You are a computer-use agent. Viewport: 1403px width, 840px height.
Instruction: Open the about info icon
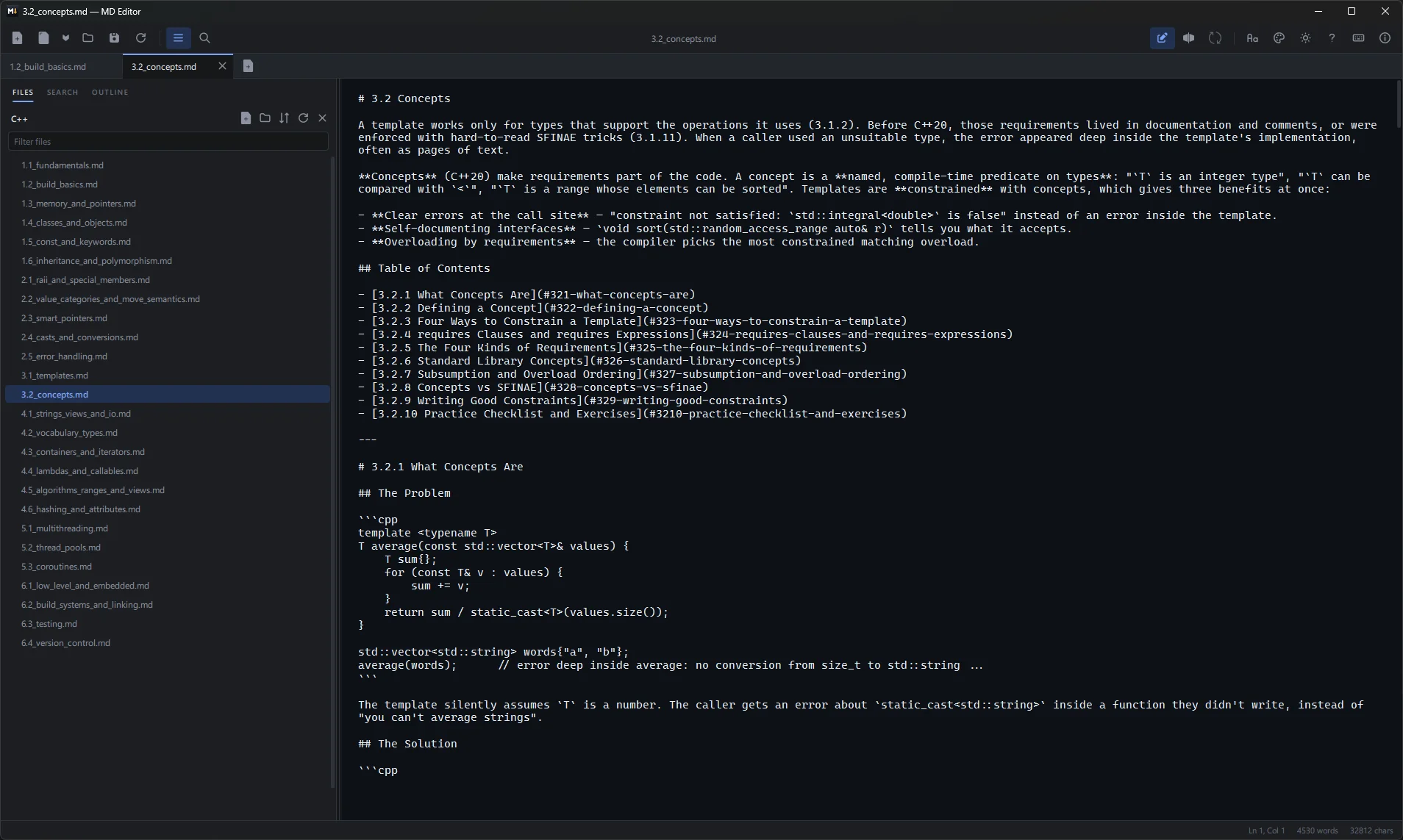1385,38
